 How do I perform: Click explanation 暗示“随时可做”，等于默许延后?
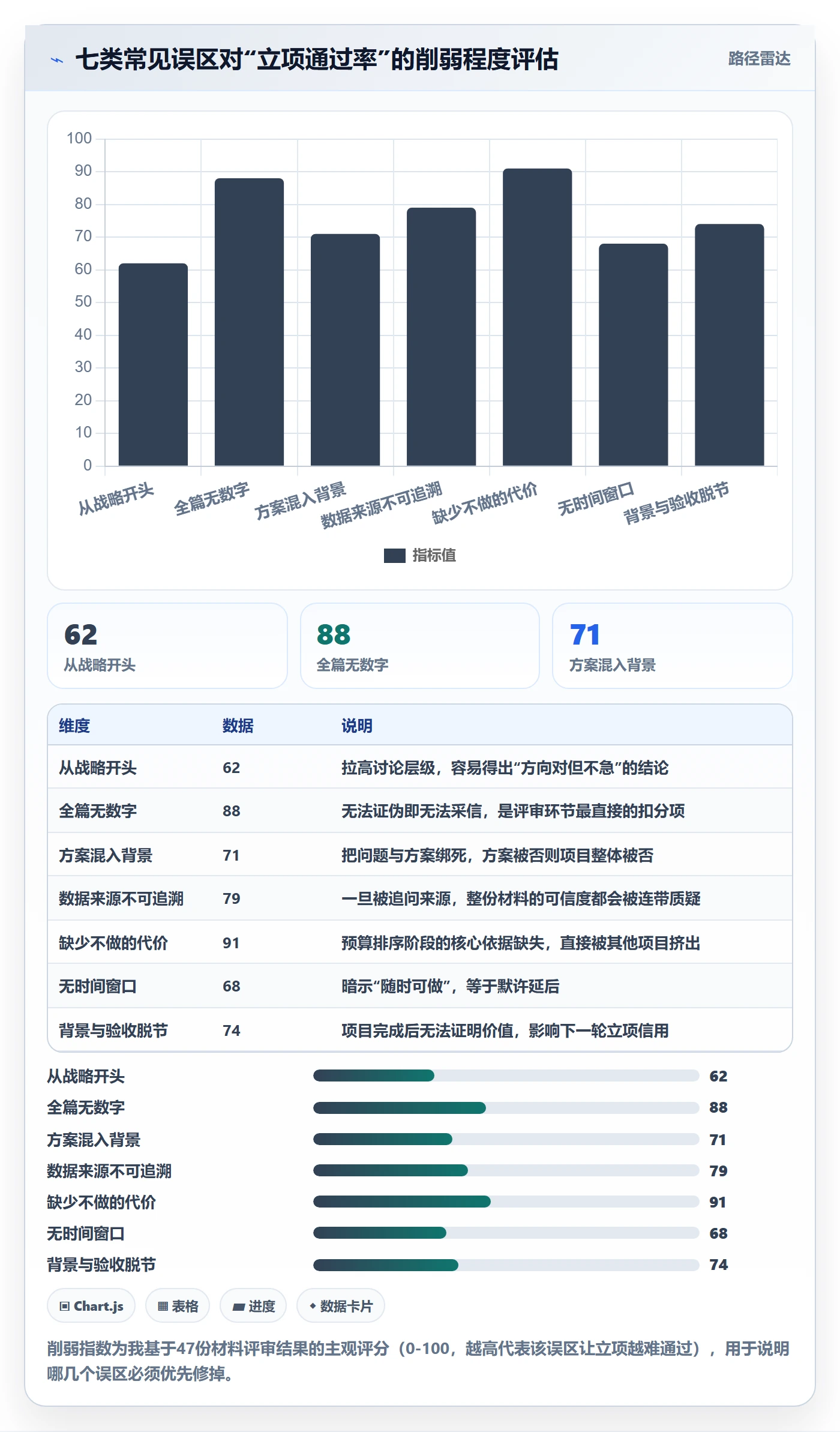(450, 986)
